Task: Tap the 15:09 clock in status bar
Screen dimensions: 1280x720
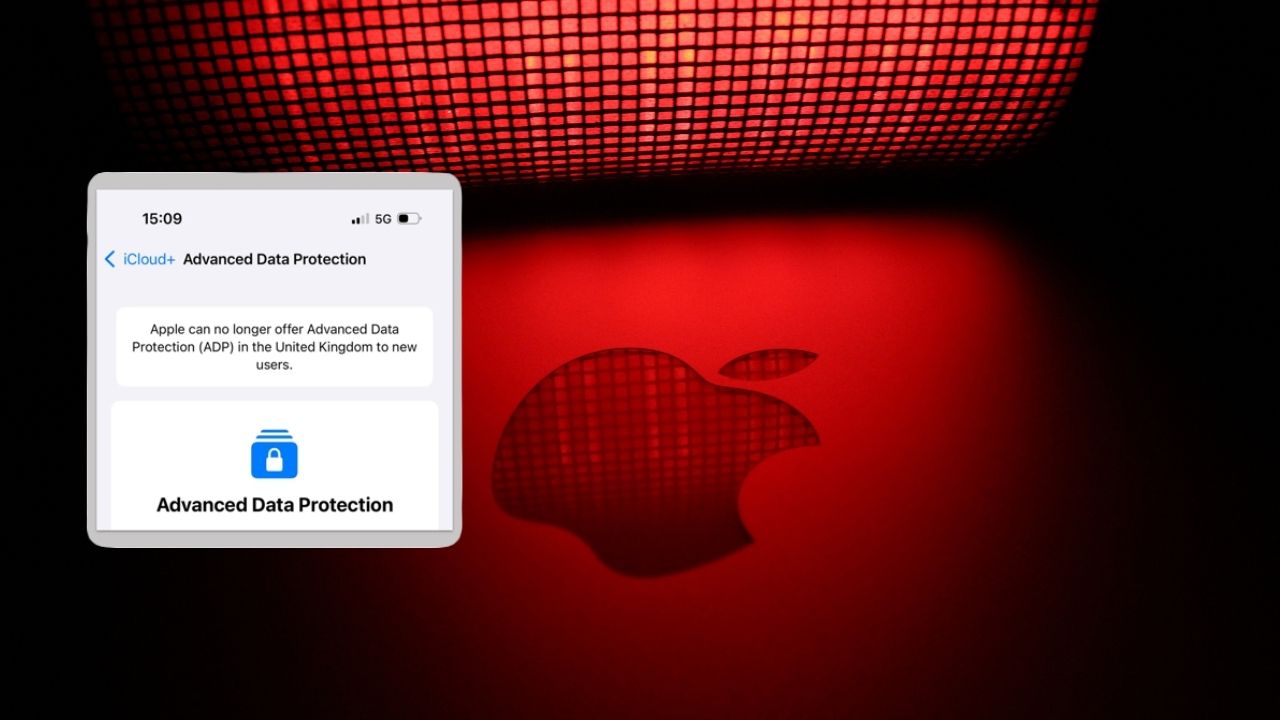Action: point(162,218)
